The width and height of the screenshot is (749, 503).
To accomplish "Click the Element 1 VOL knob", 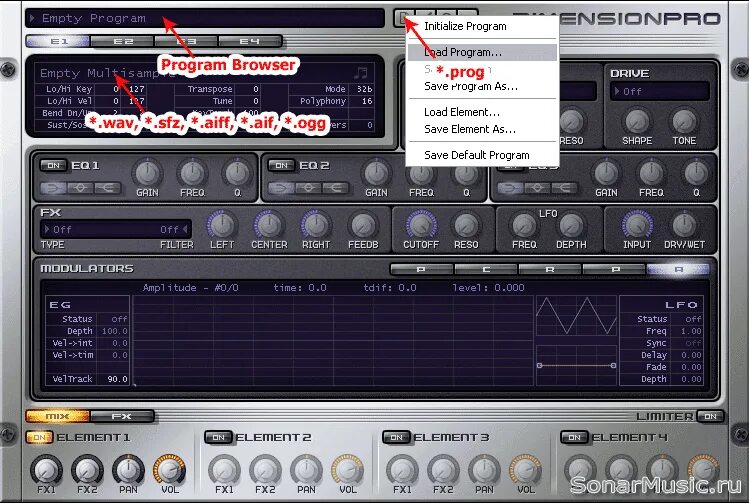I will point(170,470).
